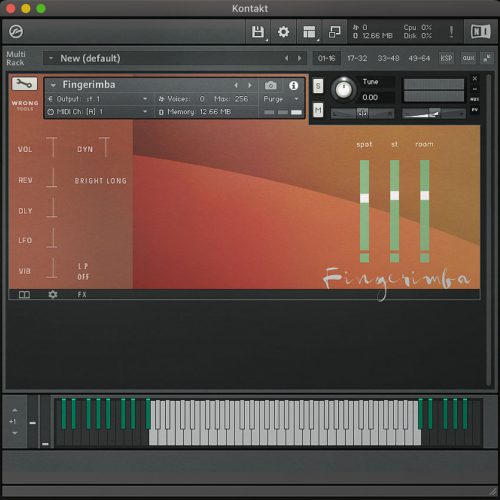This screenshot has width=500, height=500.
Task: Click the Max voices 256 value
Action: pyautogui.click(x=241, y=99)
